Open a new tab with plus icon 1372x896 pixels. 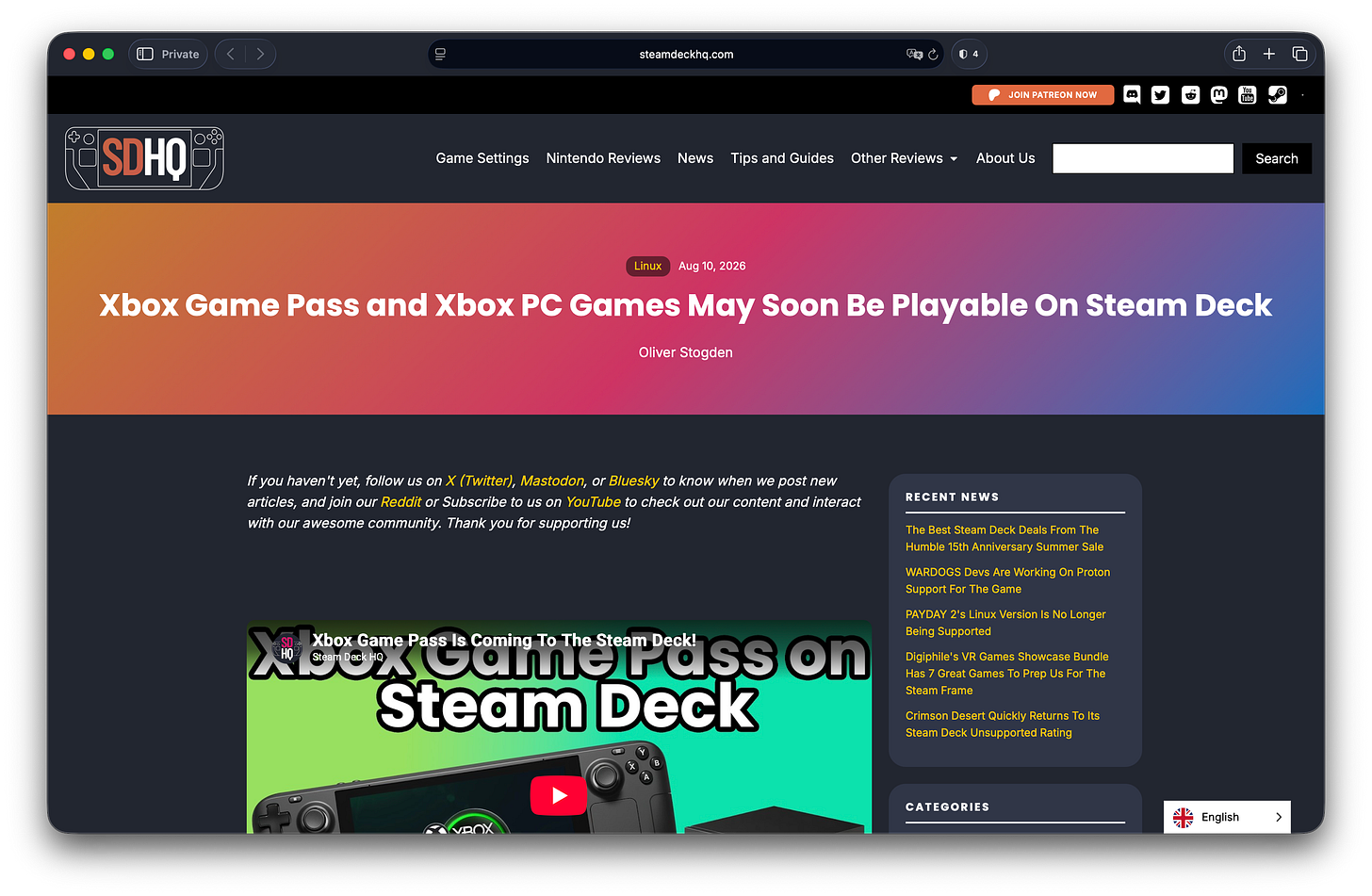point(1269,54)
